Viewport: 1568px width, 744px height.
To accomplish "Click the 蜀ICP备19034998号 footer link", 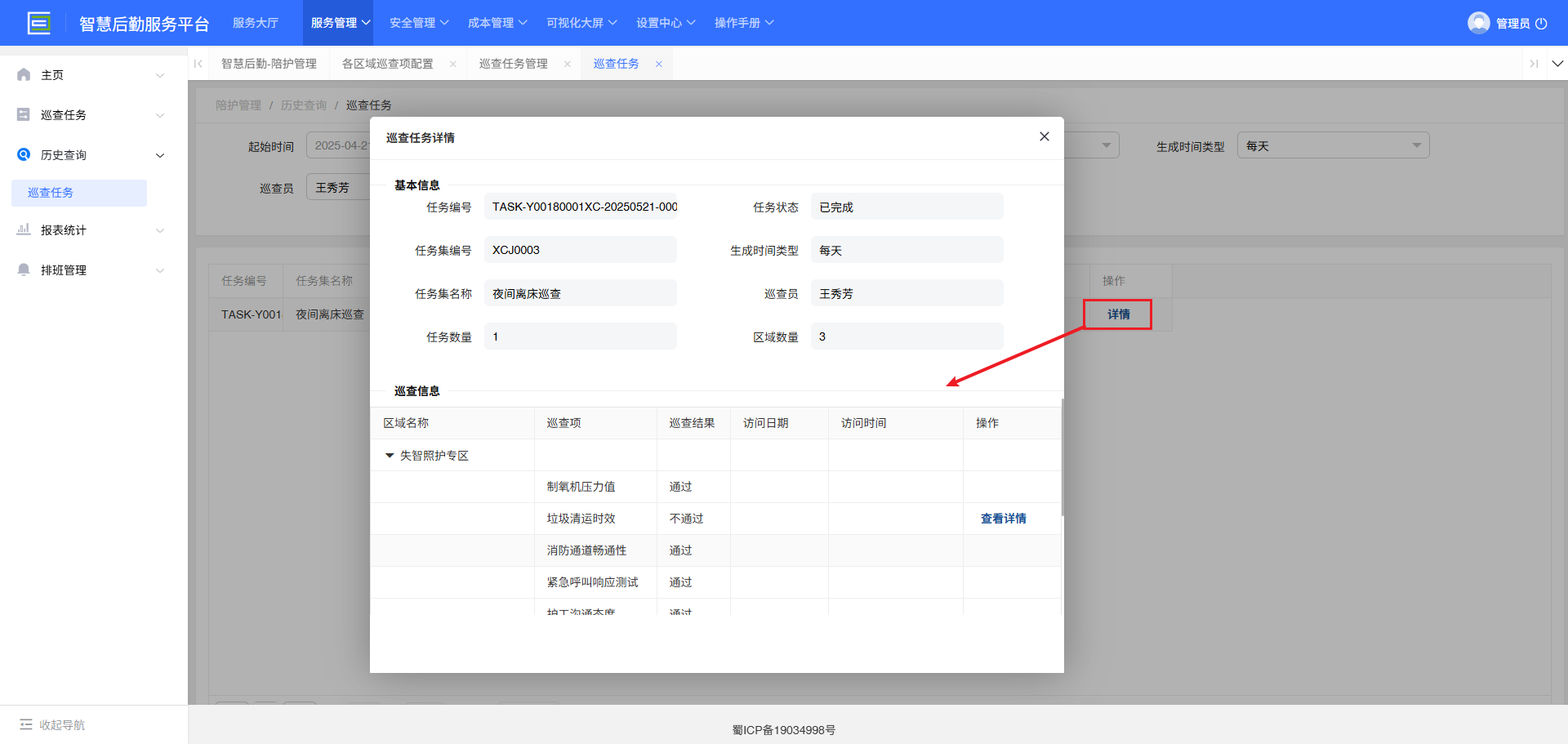I will (x=784, y=730).
